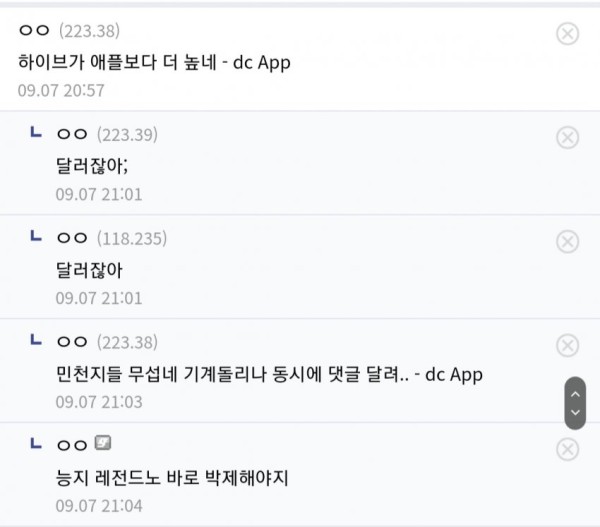The height and width of the screenshot is (527, 600).
Task: Open the gallog icon next to ㅇㅇ
Action: 103,443
